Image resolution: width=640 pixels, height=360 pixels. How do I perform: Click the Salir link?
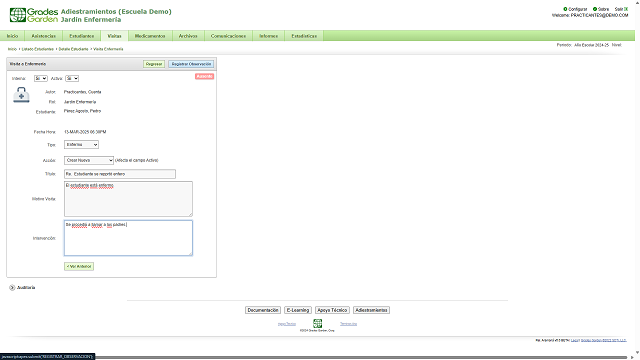point(619,9)
